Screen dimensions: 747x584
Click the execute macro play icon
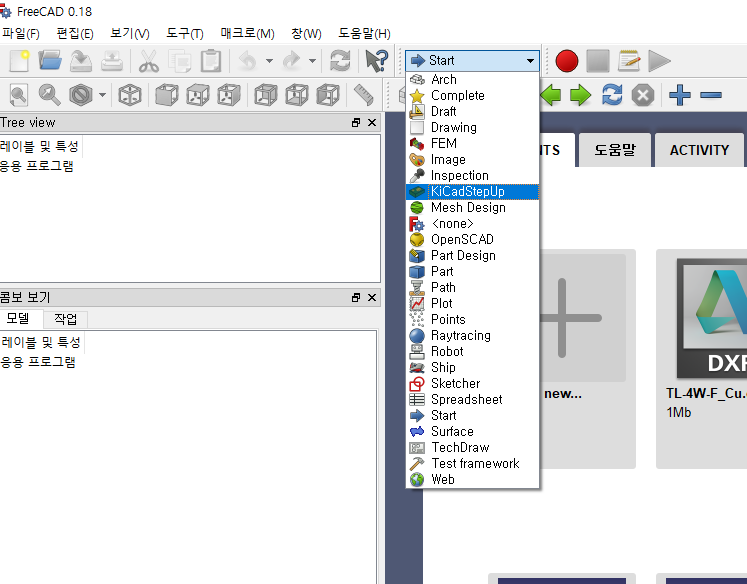pos(659,61)
